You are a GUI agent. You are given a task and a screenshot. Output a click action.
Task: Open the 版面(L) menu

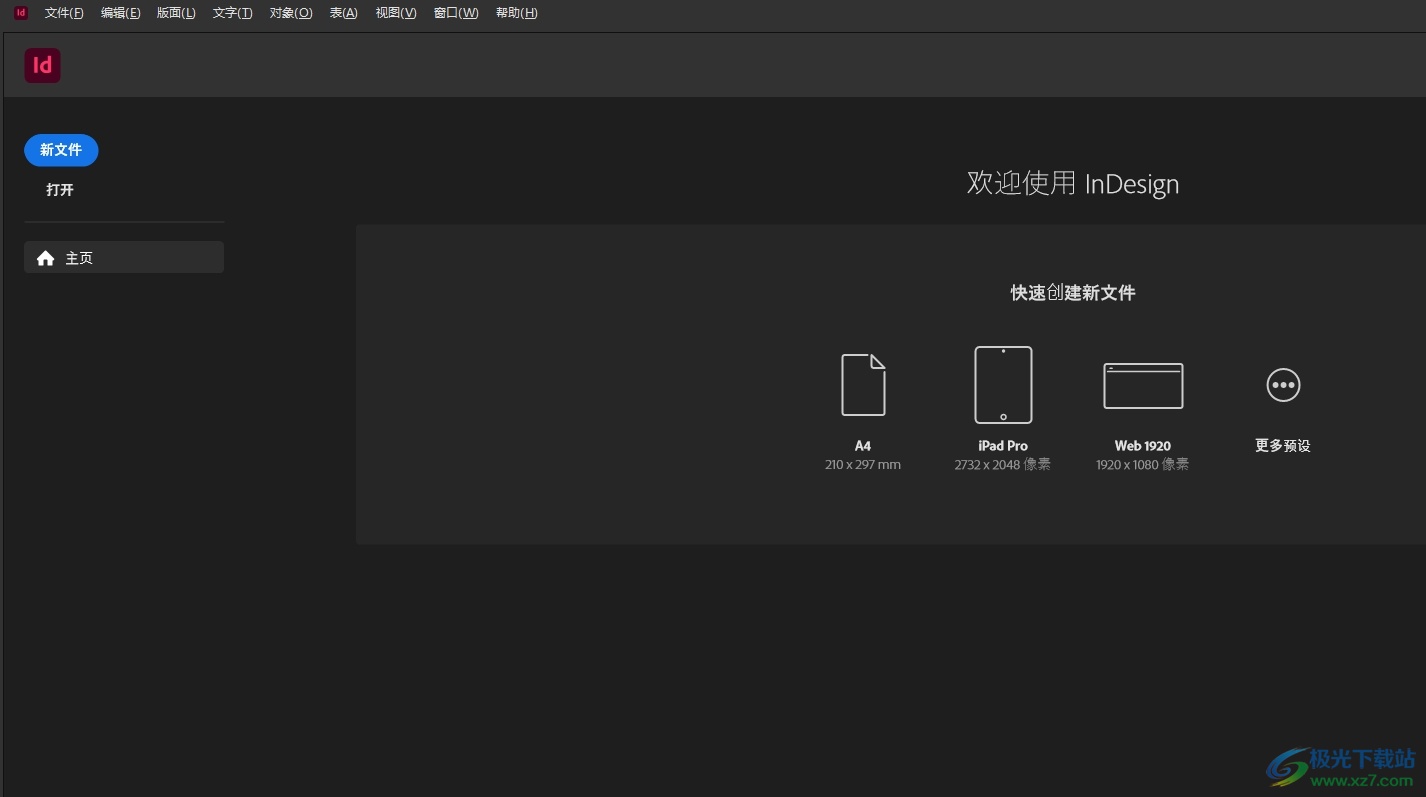pos(176,13)
